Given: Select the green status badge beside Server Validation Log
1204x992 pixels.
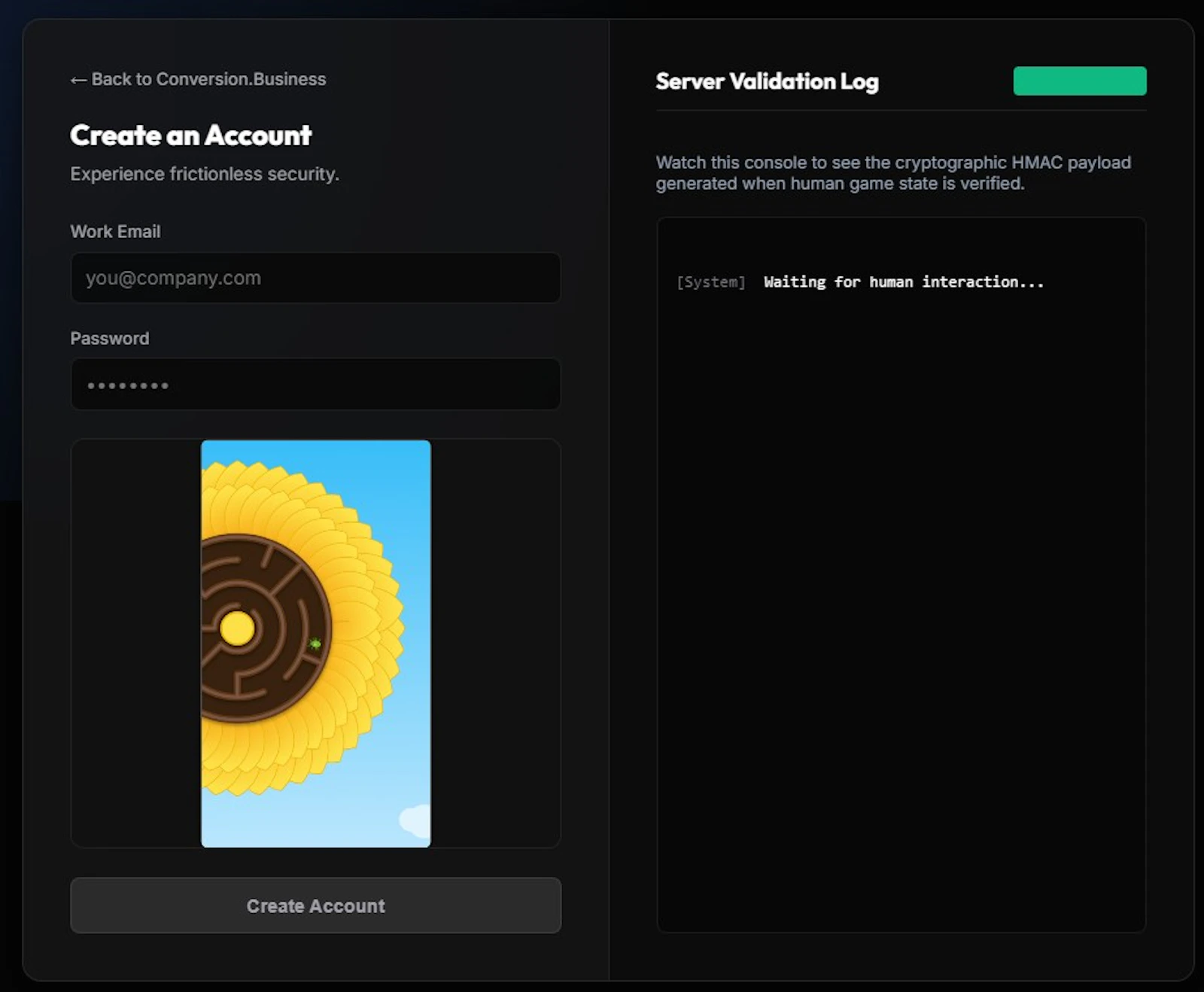Looking at the screenshot, I should click(x=1080, y=81).
